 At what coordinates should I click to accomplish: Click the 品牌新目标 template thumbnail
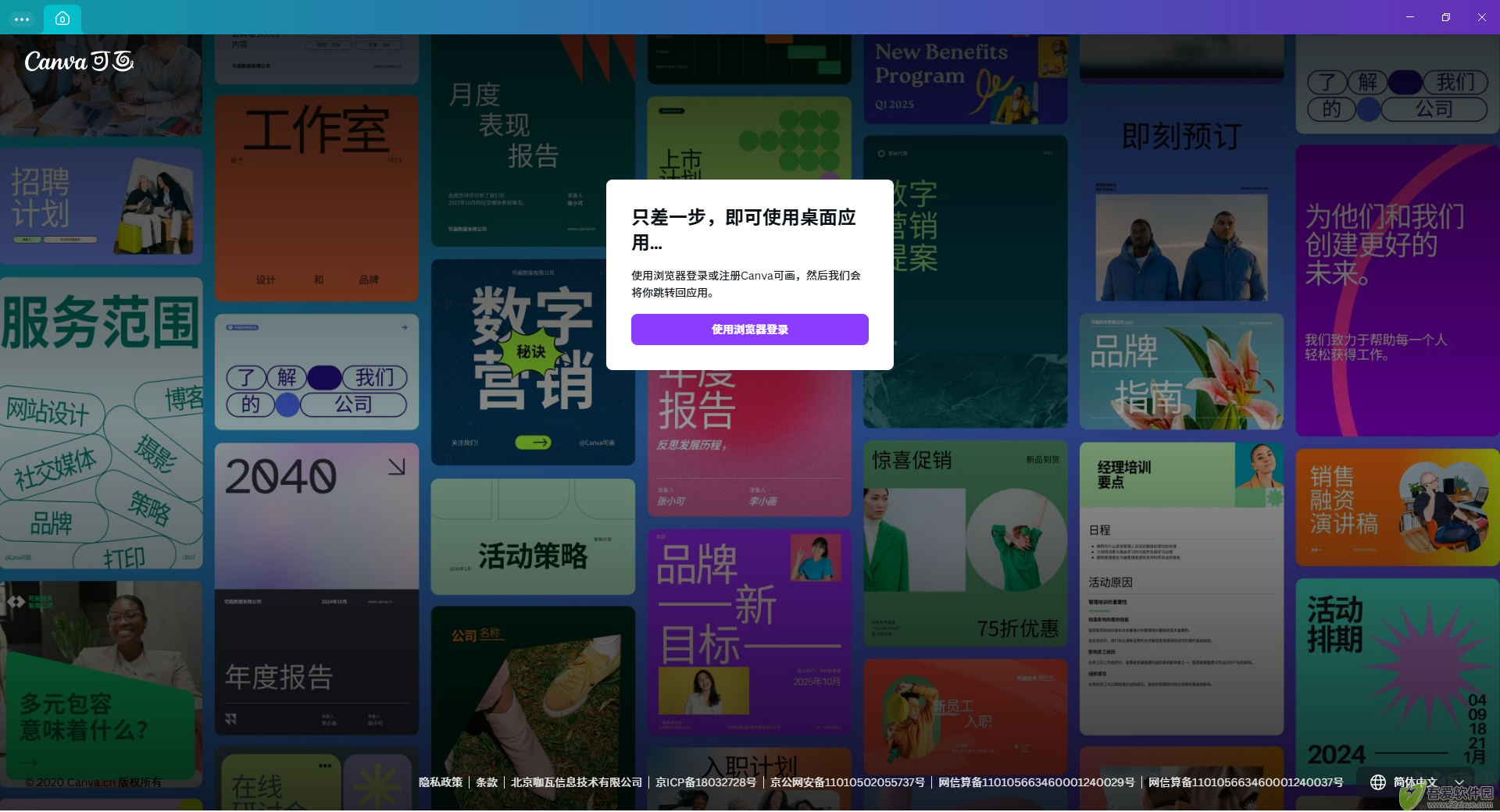(749, 632)
